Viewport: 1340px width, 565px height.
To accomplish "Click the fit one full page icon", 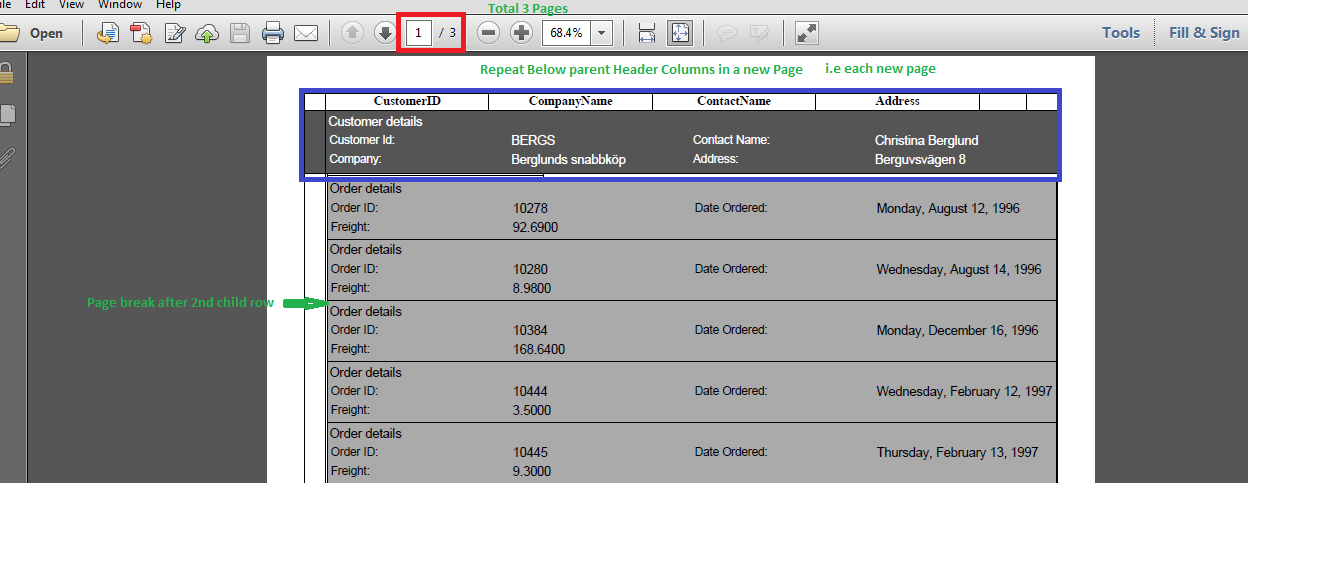I will click(680, 33).
